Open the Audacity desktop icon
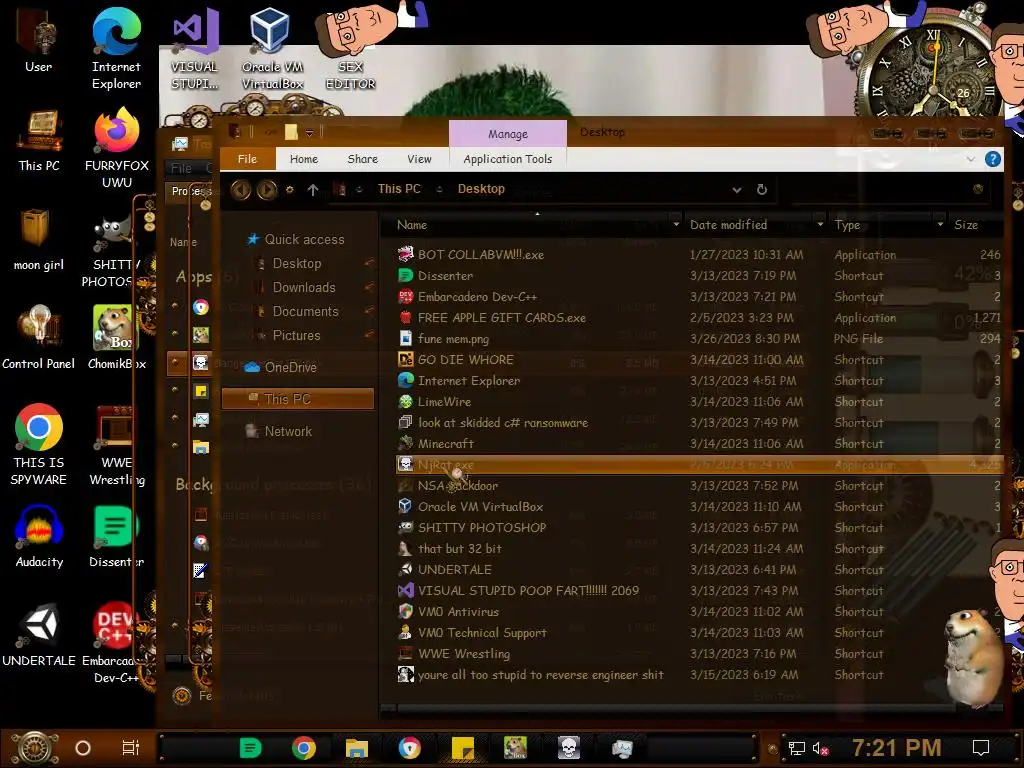Image resolution: width=1024 pixels, height=768 pixels. (39, 537)
